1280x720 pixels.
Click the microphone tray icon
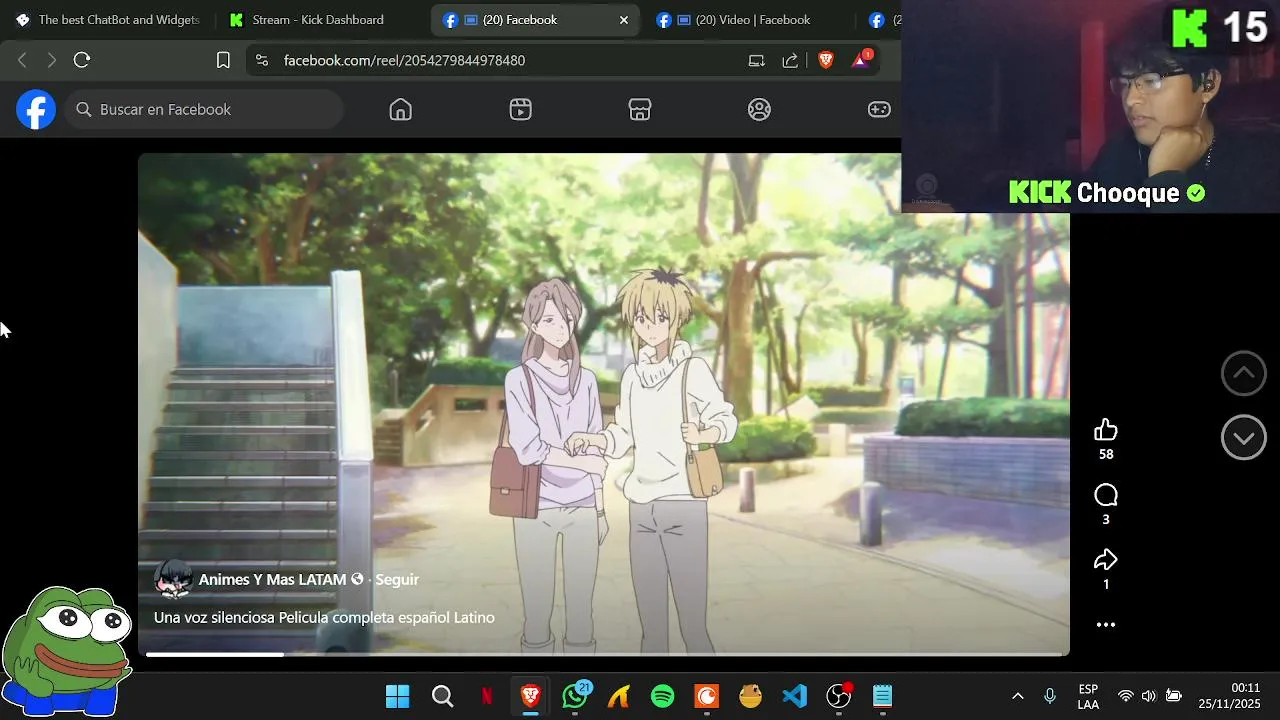(x=1050, y=696)
